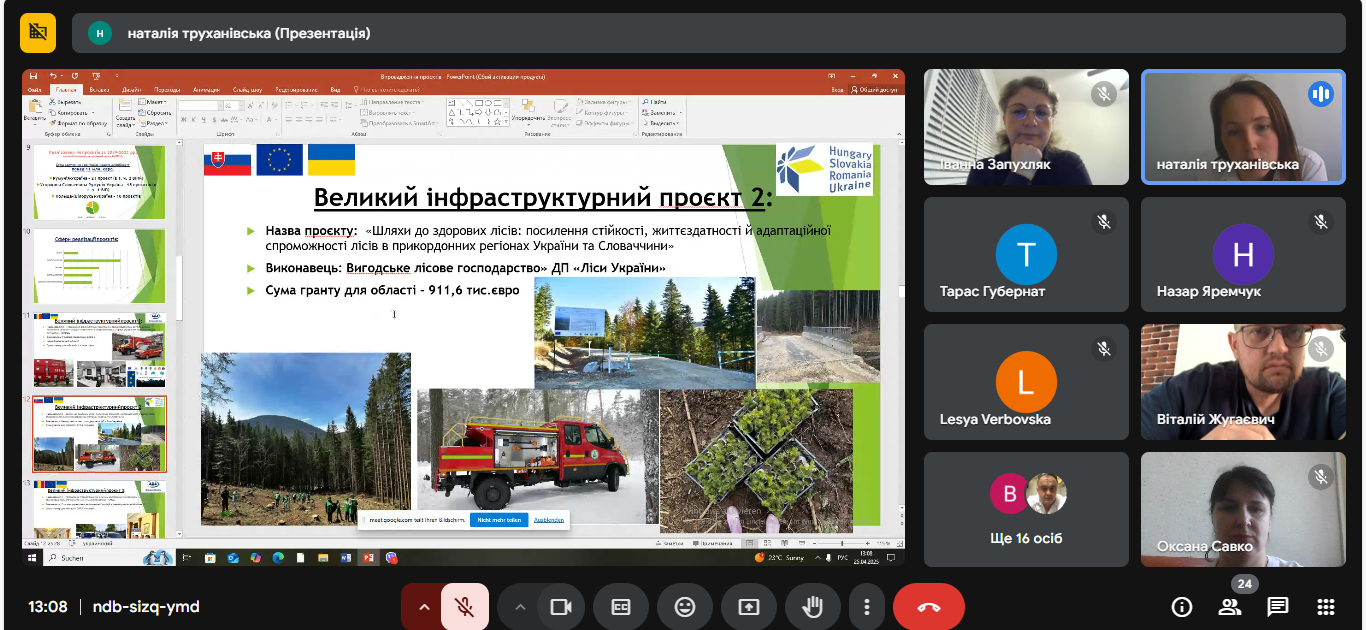Open the emoji reactions picker
Image resolution: width=1366 pixels, height=630 pixels.
click(x=685, y=607)
